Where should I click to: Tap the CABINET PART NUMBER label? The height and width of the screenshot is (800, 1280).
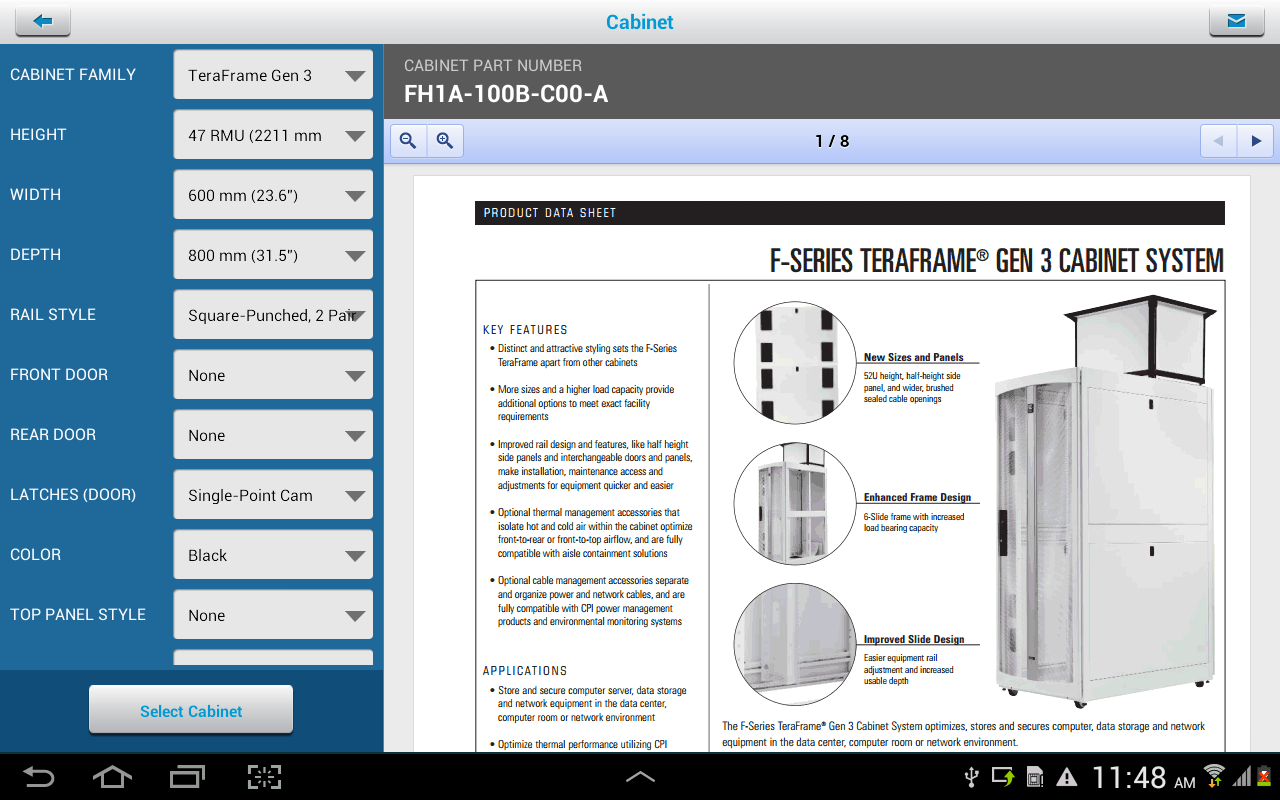click(493, 65)
